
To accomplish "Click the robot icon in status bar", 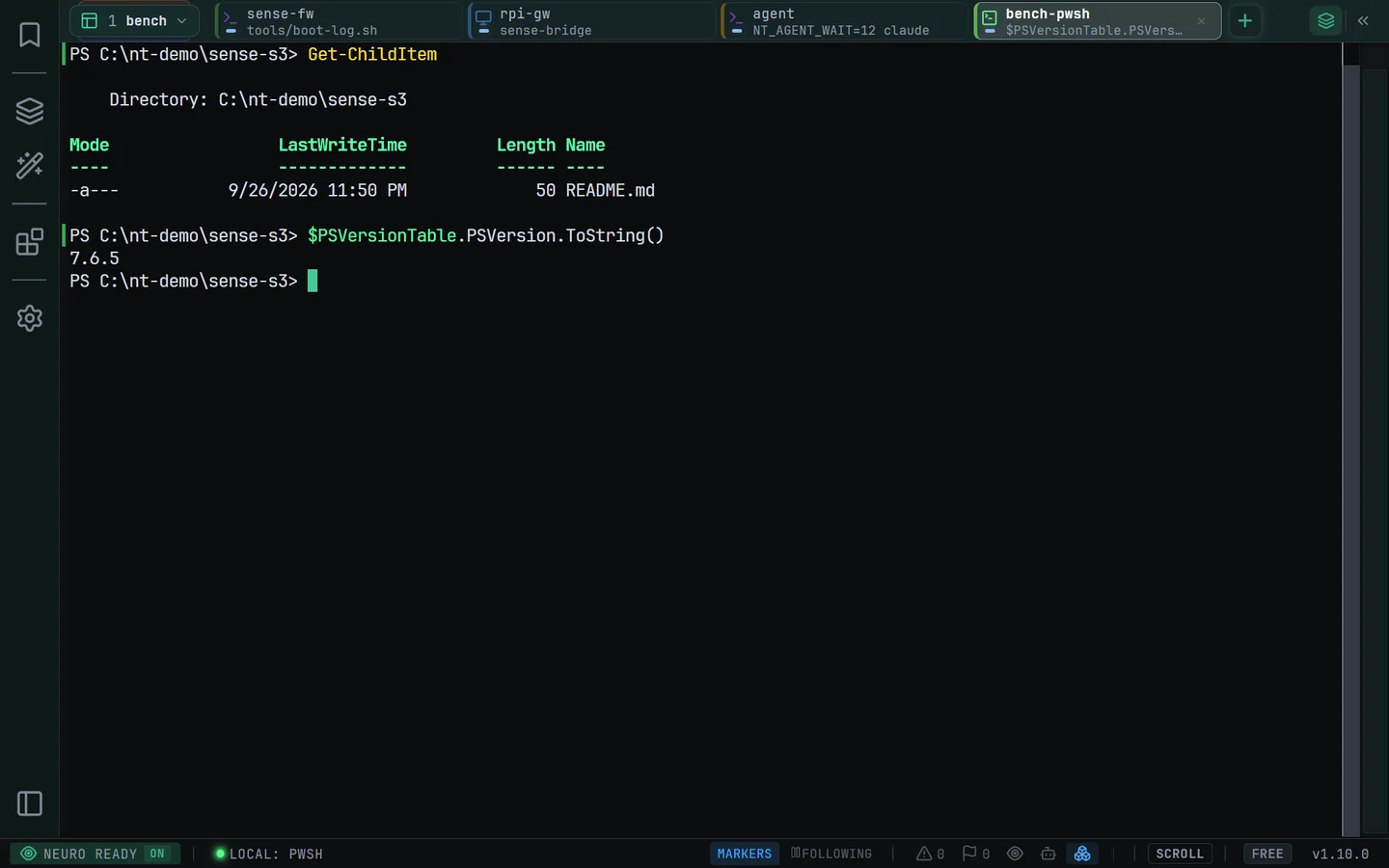I will [x=1049, y=854].
